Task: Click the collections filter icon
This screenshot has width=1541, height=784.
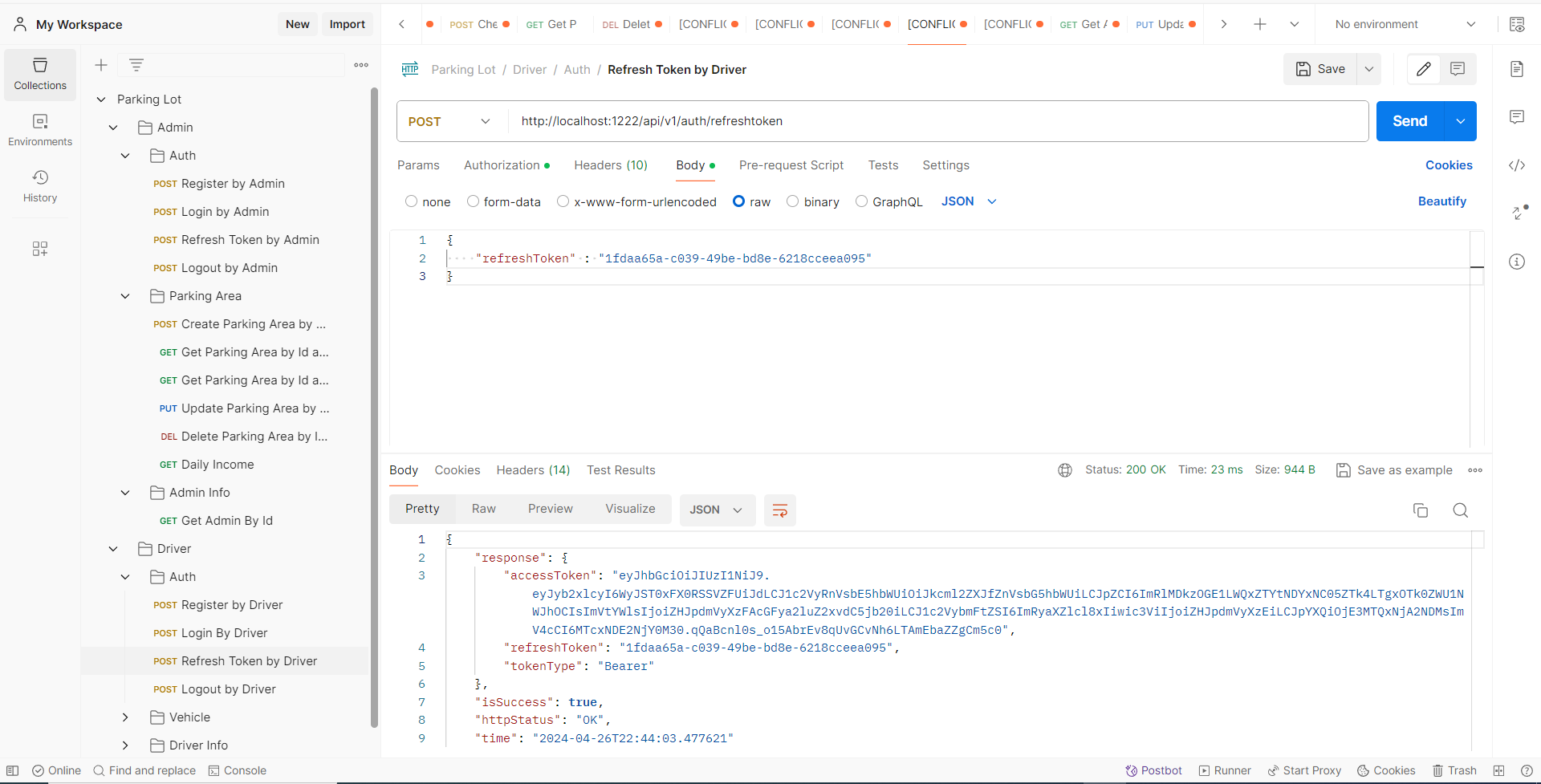Action: coord(136,65)
